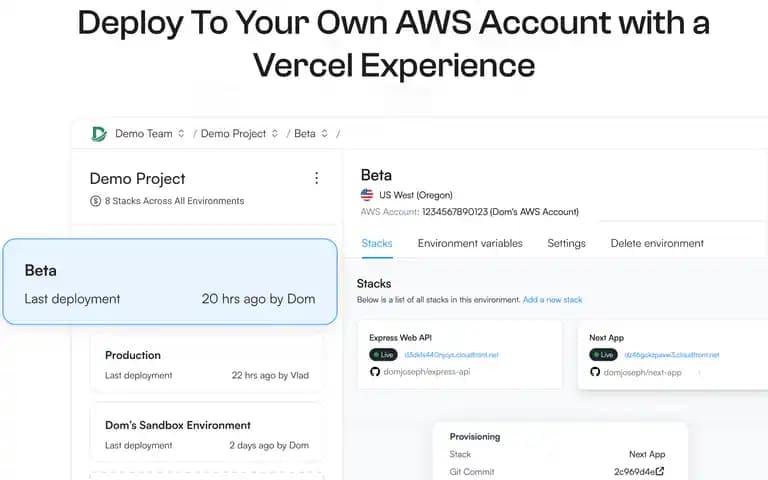Click '8 Stacks Across All Environments' text

coord(174,201)
